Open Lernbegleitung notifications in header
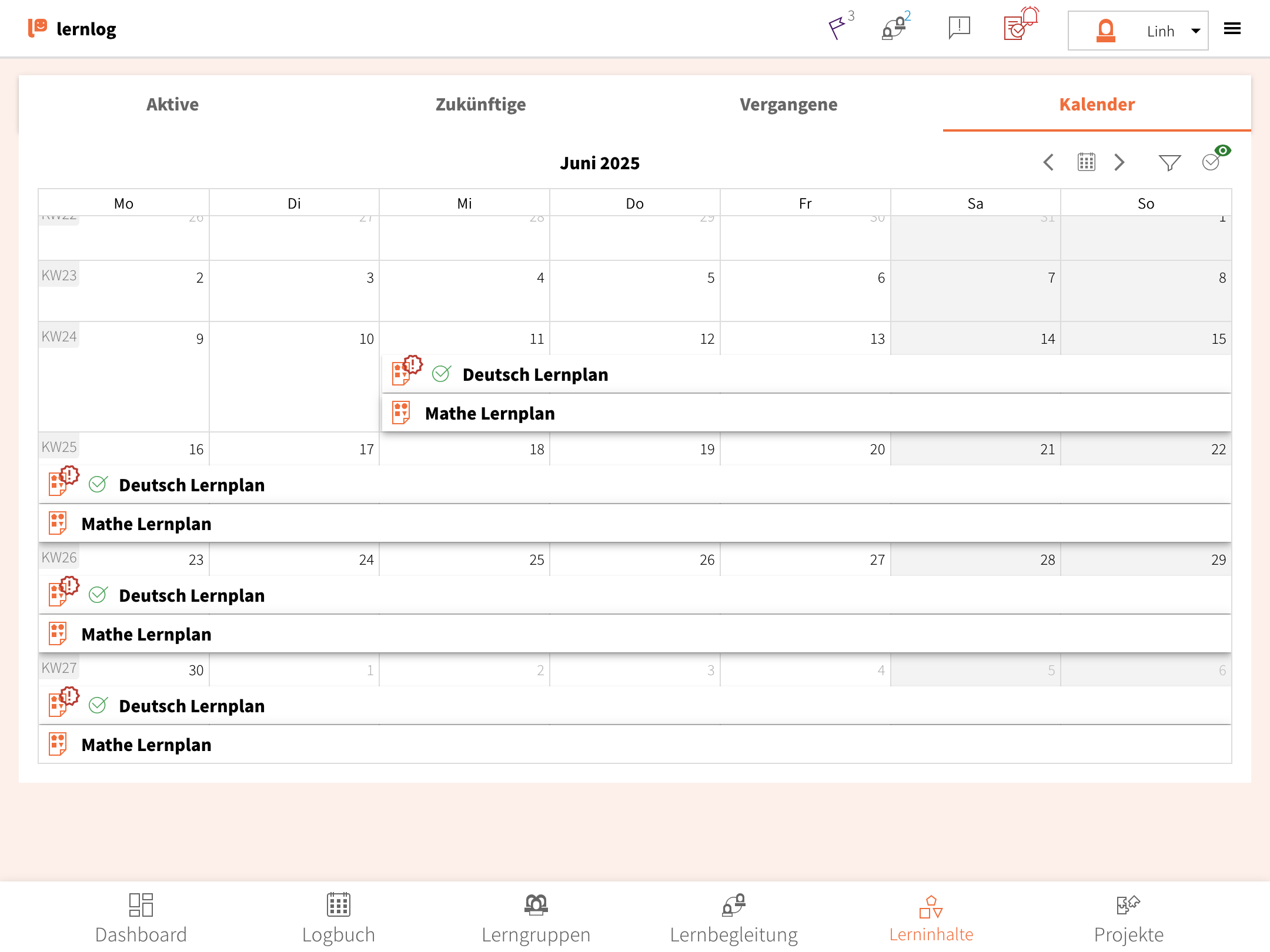The width and height of the screenshot is (1270, 952). click(x=894, y=28)
